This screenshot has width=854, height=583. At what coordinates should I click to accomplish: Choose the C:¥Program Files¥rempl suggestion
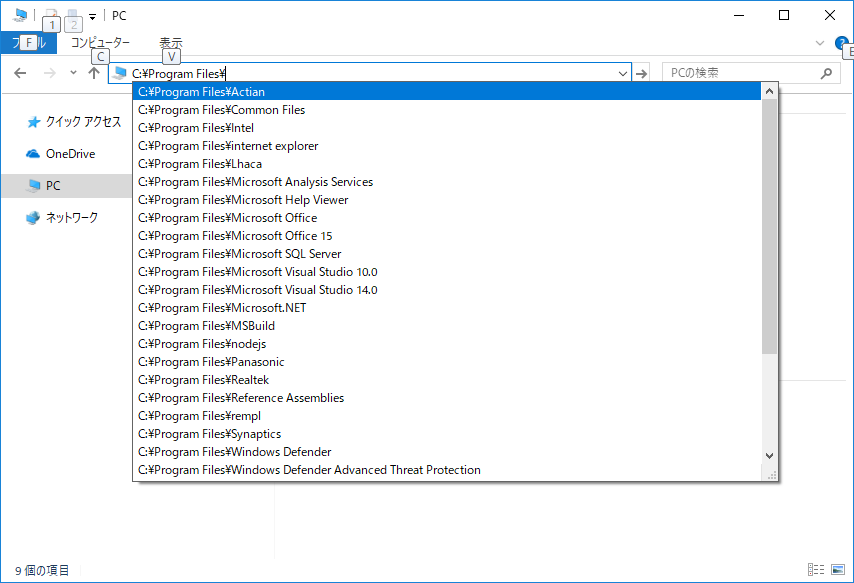pos(447,415)
